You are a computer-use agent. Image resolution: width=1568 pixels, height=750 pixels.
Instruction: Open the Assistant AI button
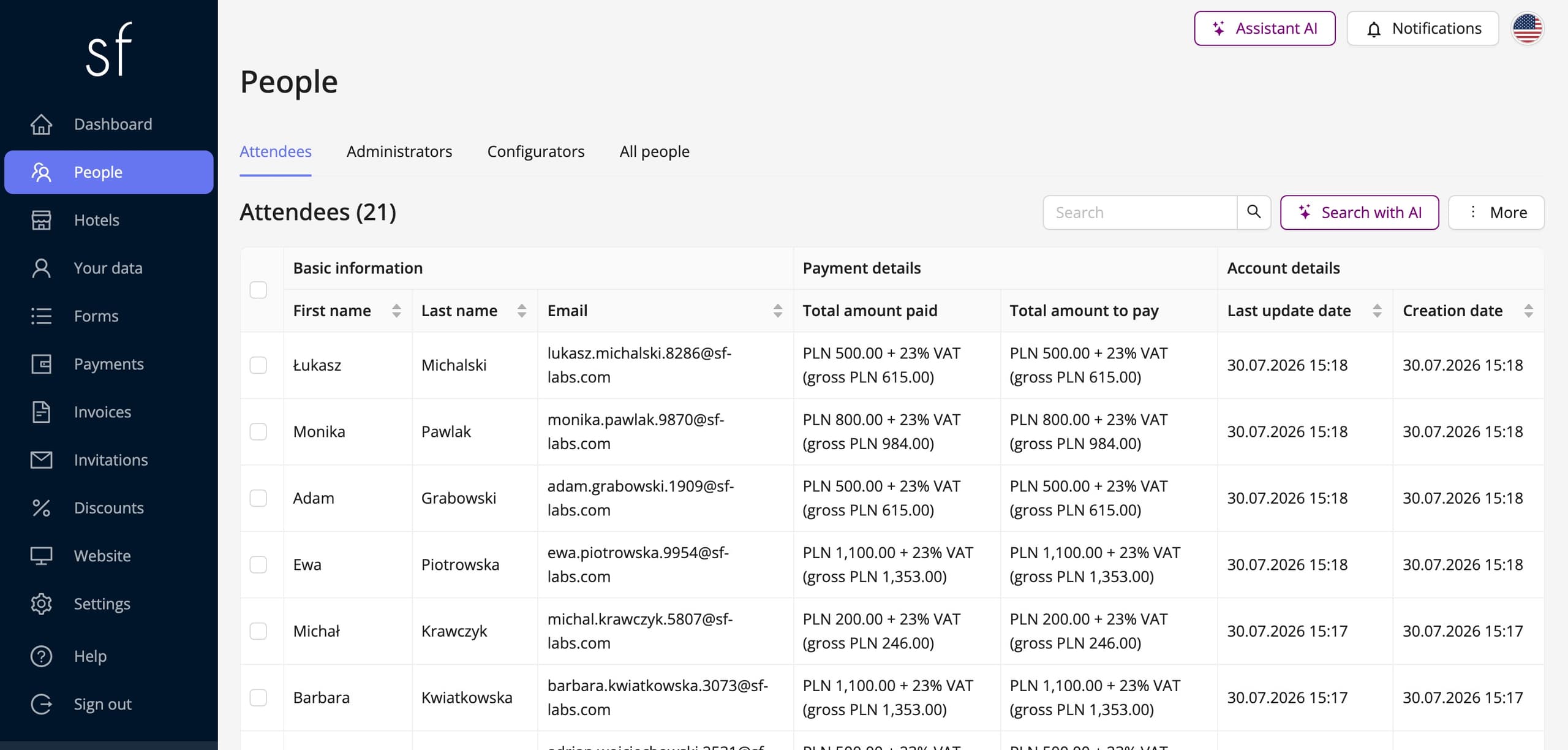pos(1265,28)
